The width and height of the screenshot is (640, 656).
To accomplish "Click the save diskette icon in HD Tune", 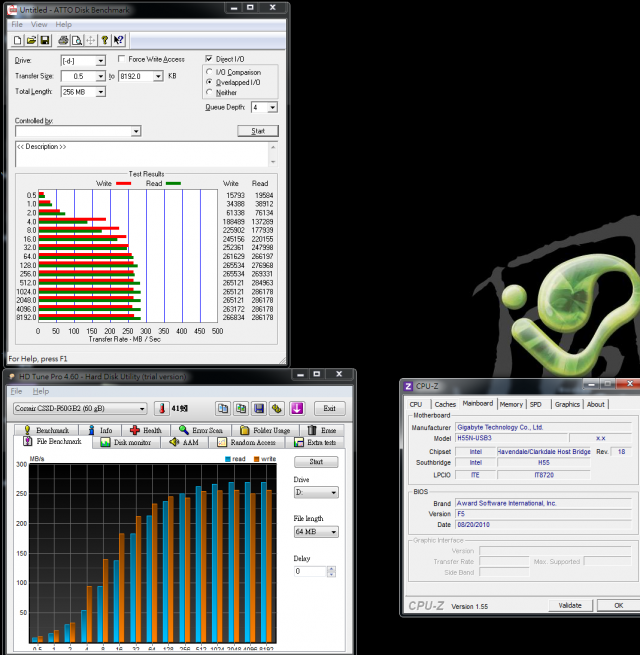I will [x=259, y=408].
